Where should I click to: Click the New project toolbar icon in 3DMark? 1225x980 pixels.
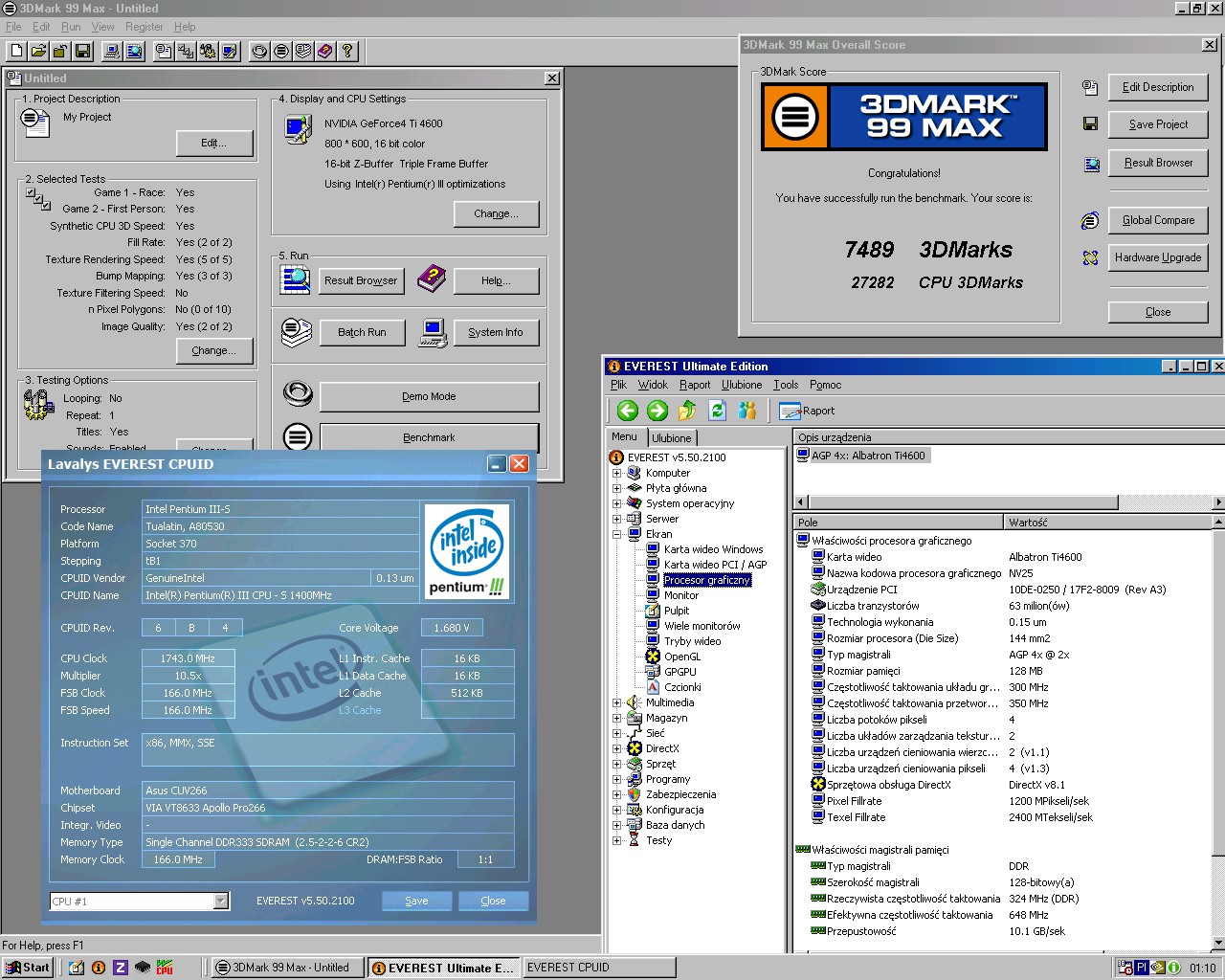tap(16, 51)
